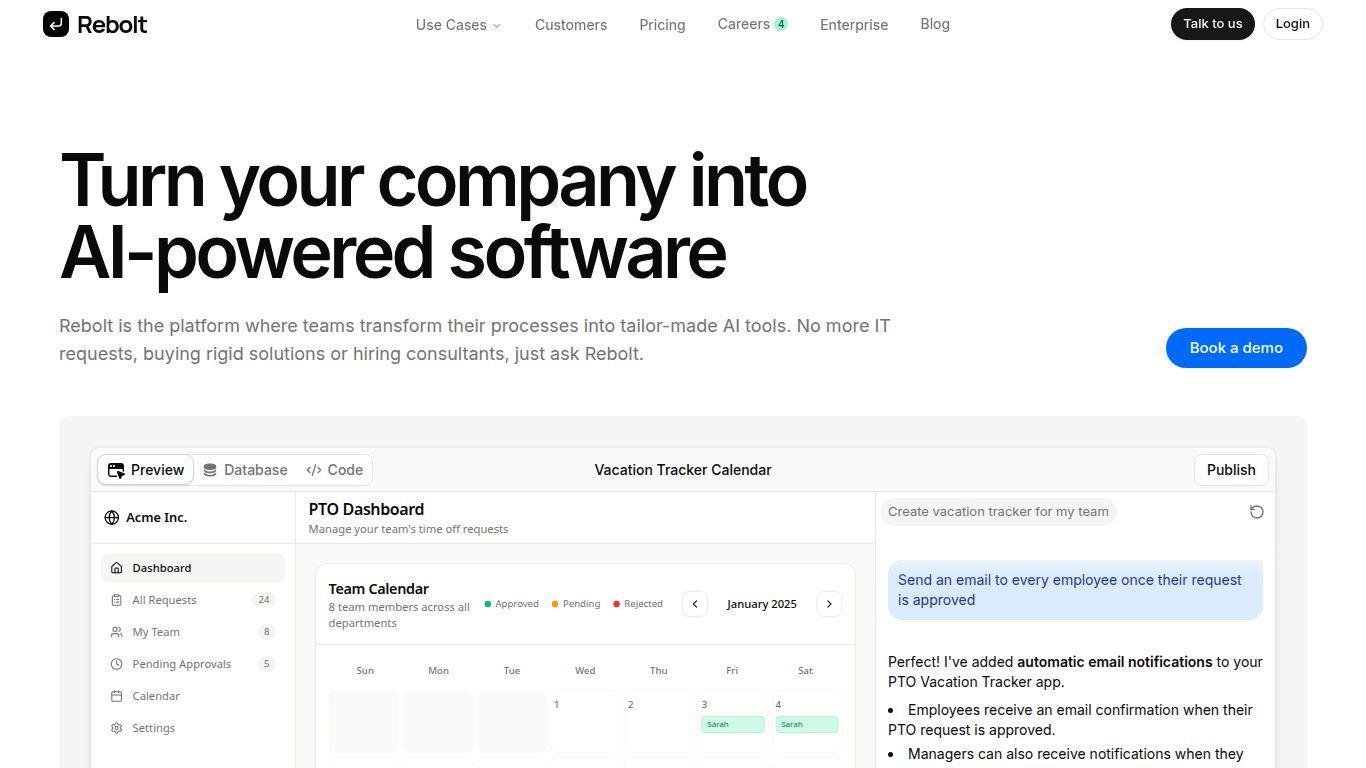Viewport: 1366px width, 768px height.
Task: Go to previous month in Team Calendar
Action: [x=695, y=604]
